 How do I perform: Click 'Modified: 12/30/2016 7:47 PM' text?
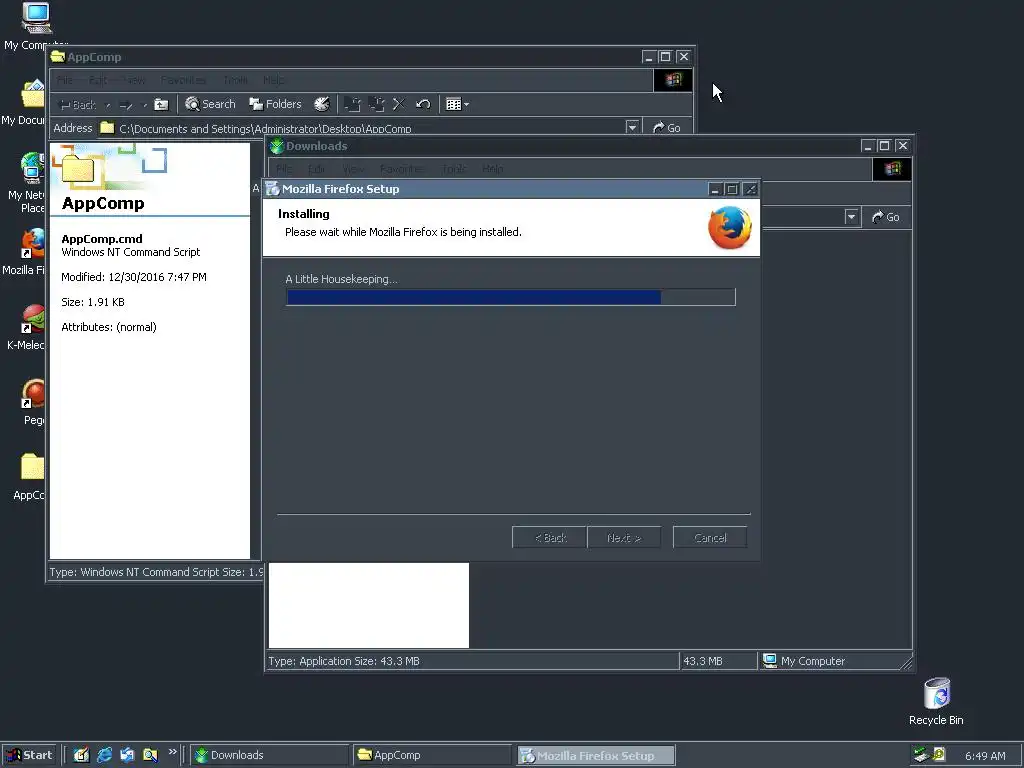coord(134,277)
